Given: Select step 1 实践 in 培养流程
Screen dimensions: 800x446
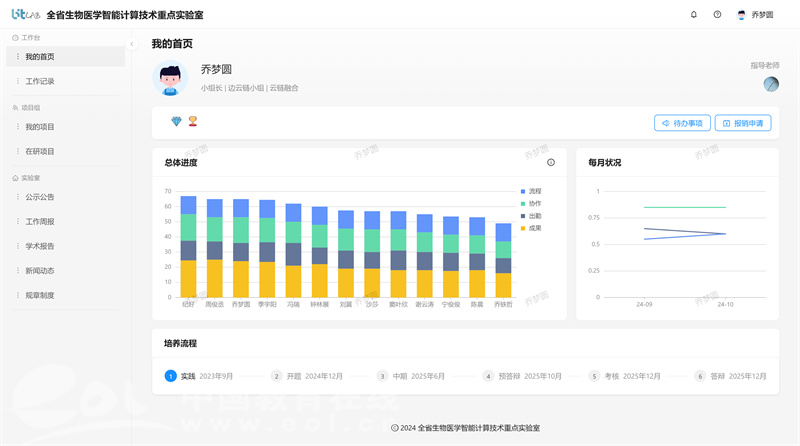Looking at the screenshot, I should 198,376.
